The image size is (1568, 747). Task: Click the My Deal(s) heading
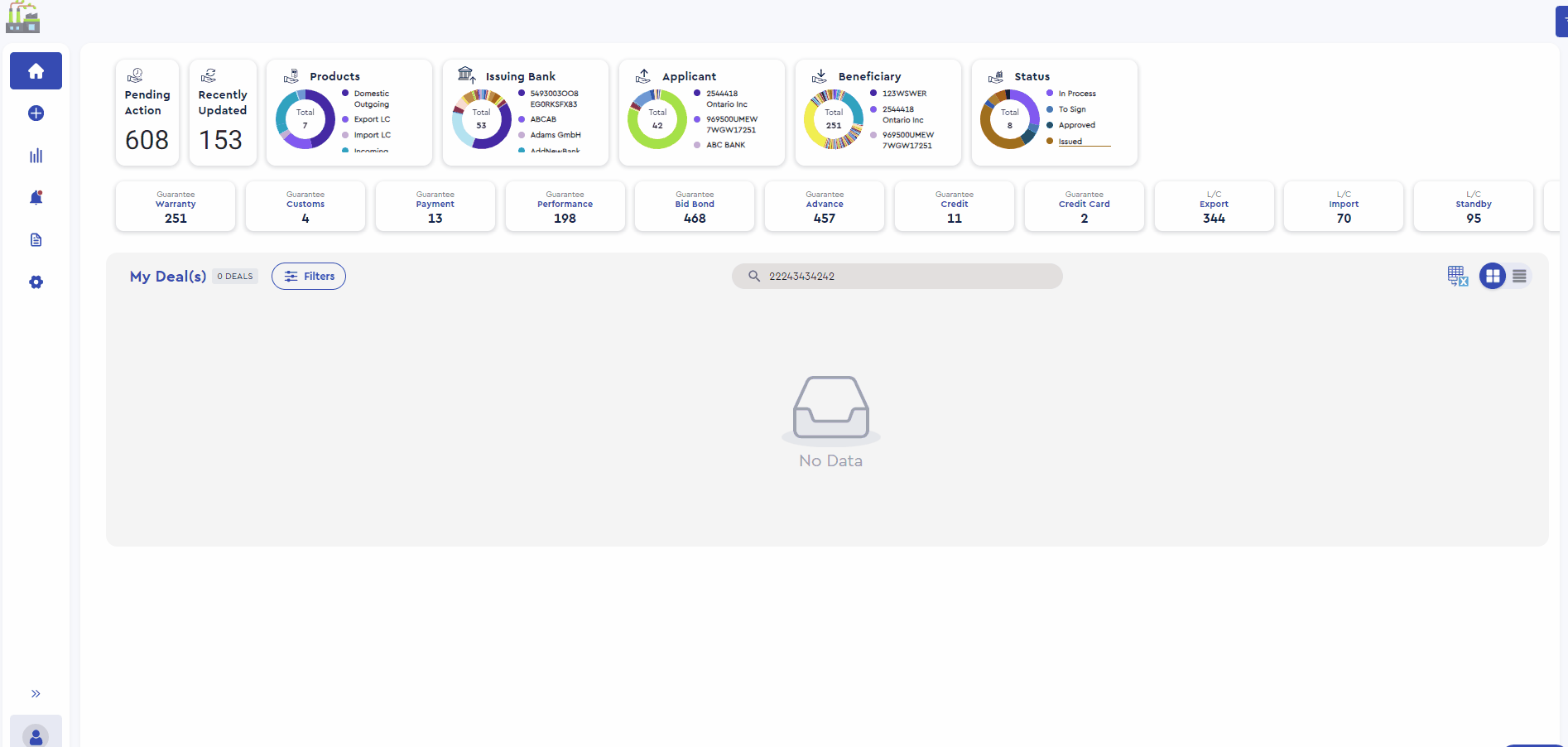pos(168,277)
